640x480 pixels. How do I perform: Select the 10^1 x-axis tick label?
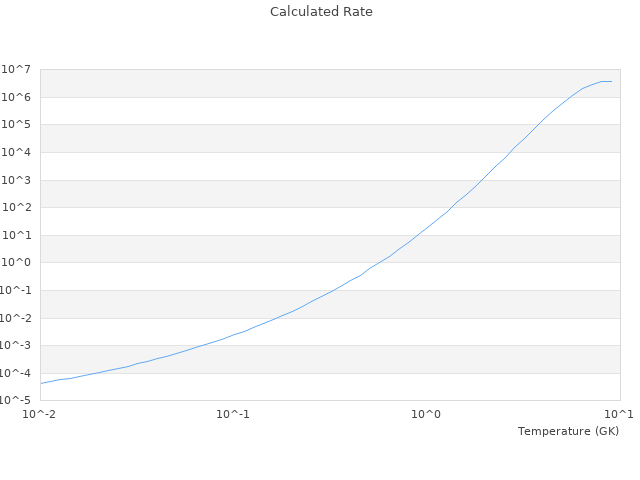[x=619, y=414]
